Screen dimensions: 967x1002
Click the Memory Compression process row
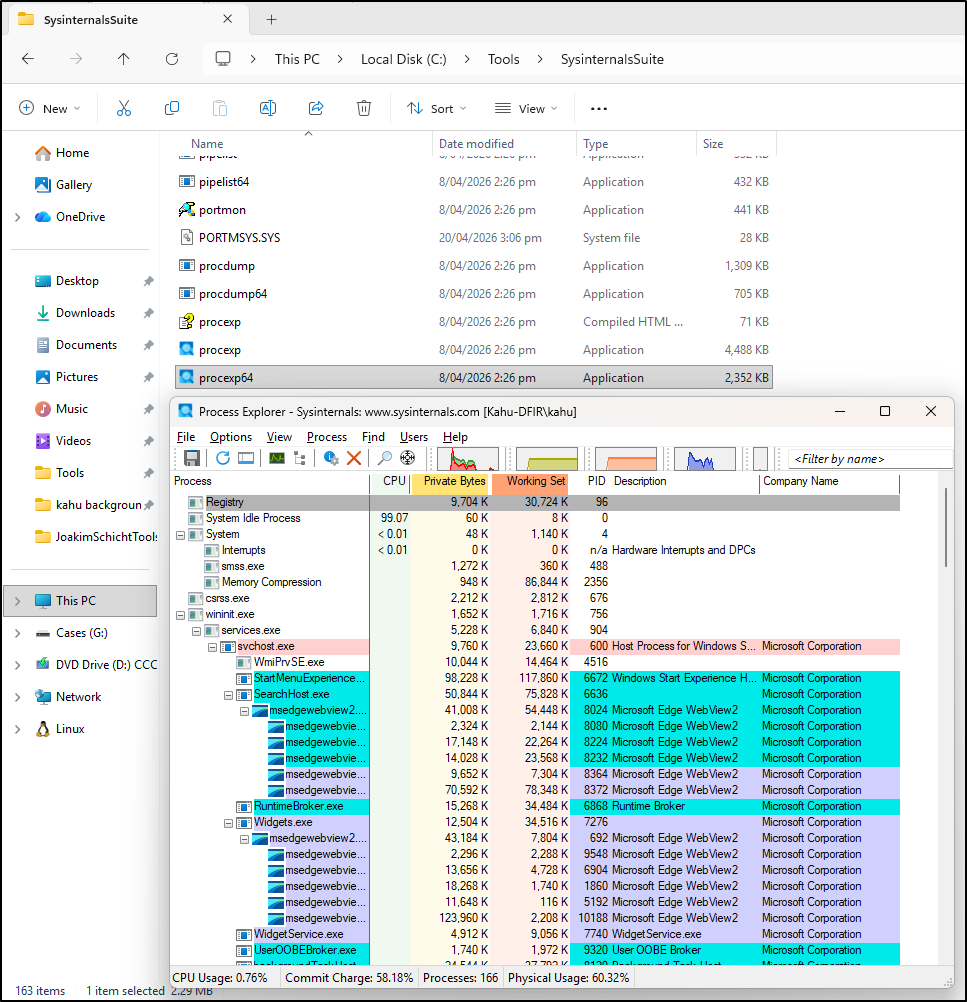click(537, 583)
